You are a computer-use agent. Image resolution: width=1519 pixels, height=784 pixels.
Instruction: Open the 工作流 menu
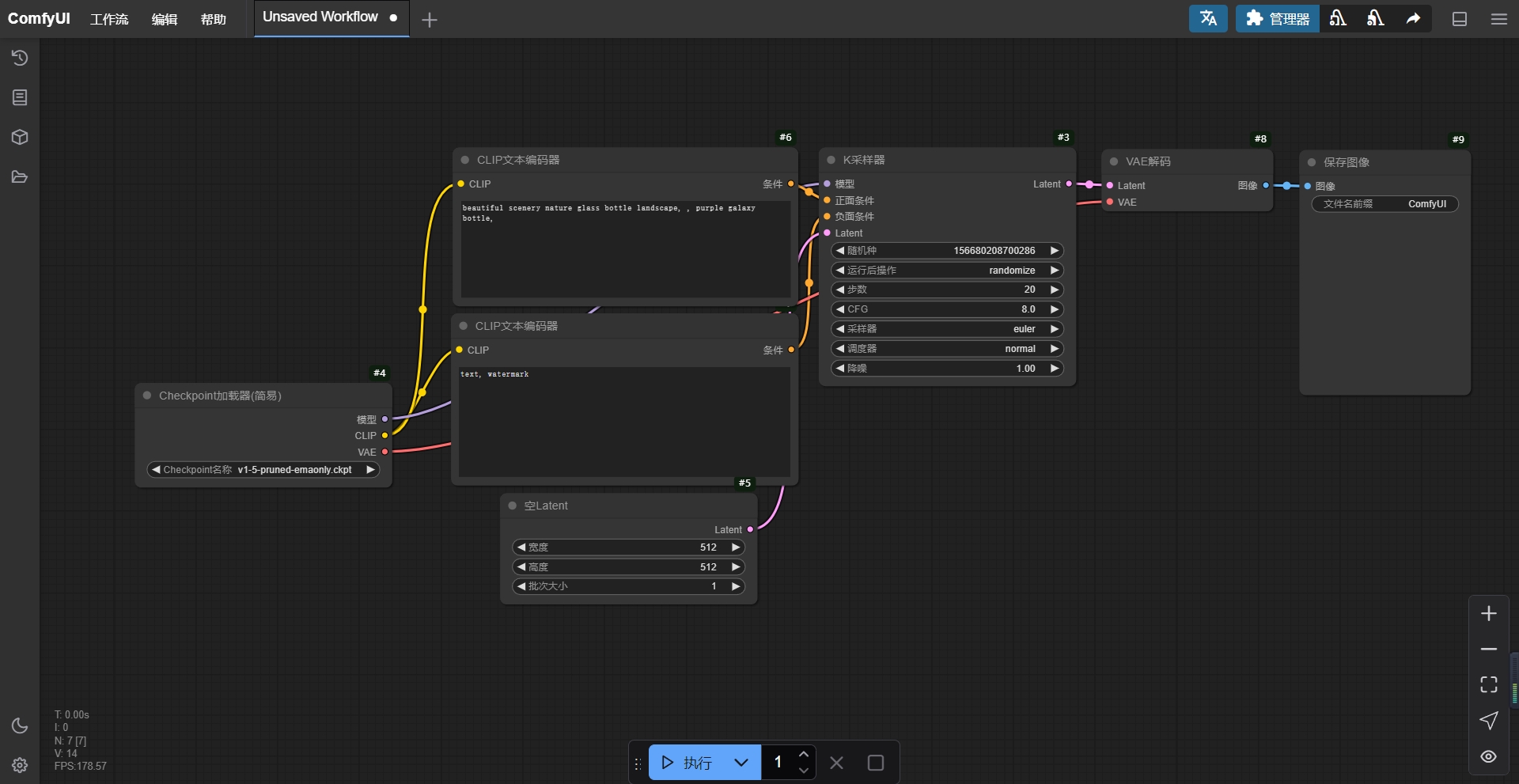click(109, 19)
